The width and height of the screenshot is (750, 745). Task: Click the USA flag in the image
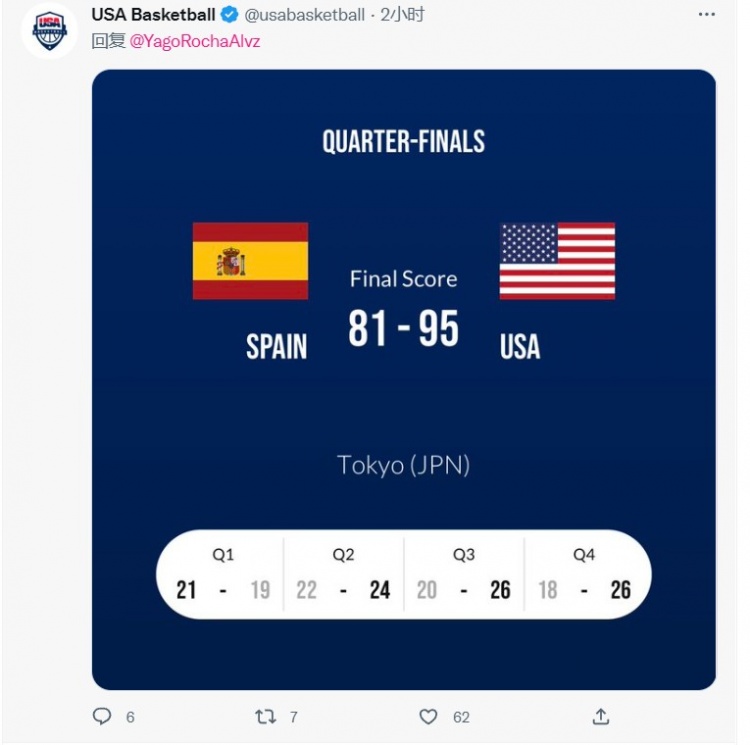click(x=557, y=261)
